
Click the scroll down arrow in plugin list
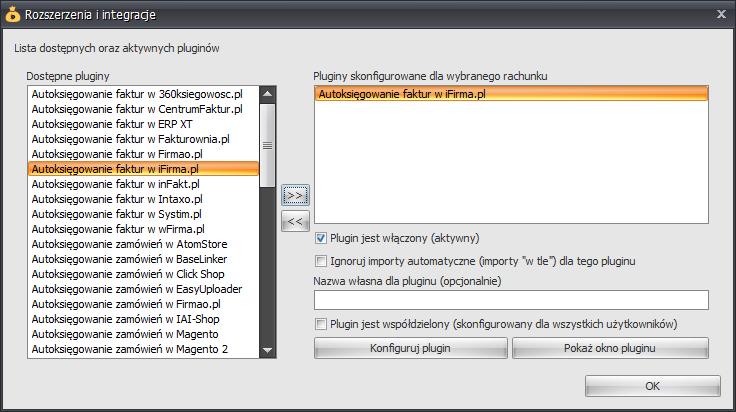coord(268,350)
